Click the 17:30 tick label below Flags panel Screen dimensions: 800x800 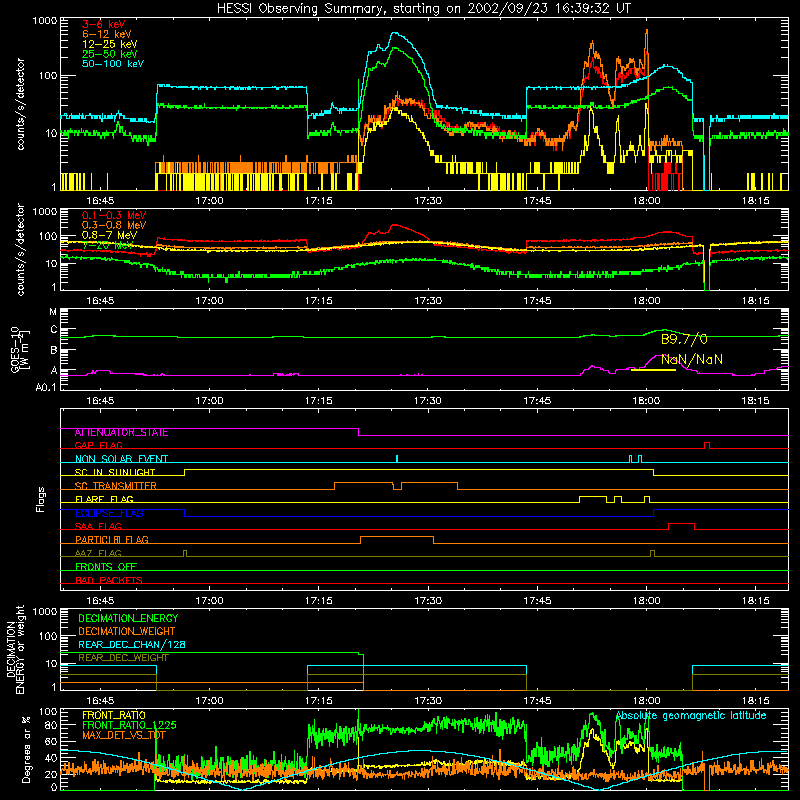428,601
